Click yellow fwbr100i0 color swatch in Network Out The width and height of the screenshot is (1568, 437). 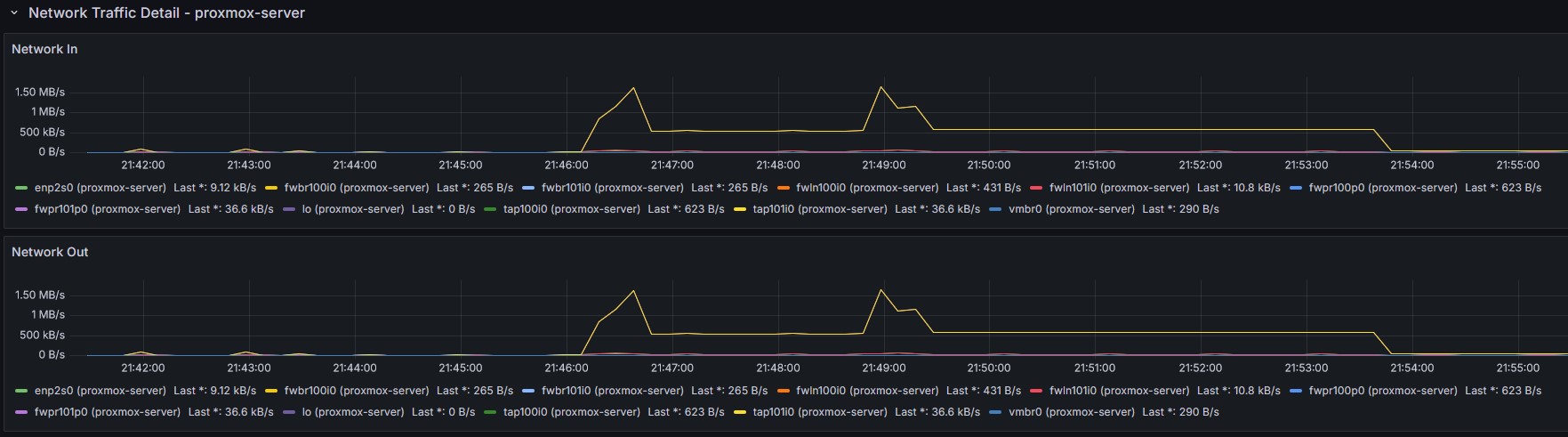[x=271, y=391]
